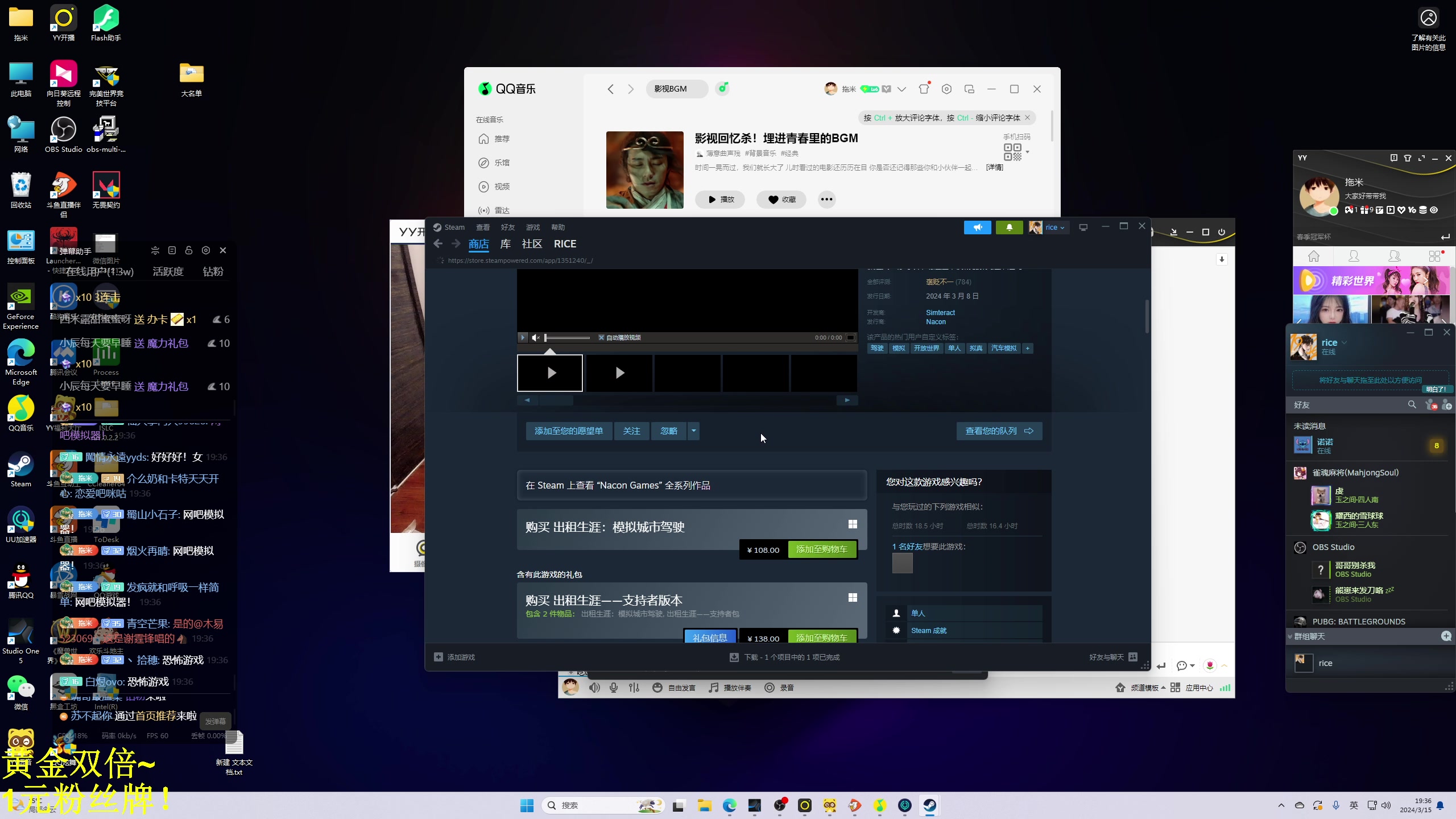1456x819 pixels.
Task: Open rice status dropdown in friends list
Action: click(1344, 342)
